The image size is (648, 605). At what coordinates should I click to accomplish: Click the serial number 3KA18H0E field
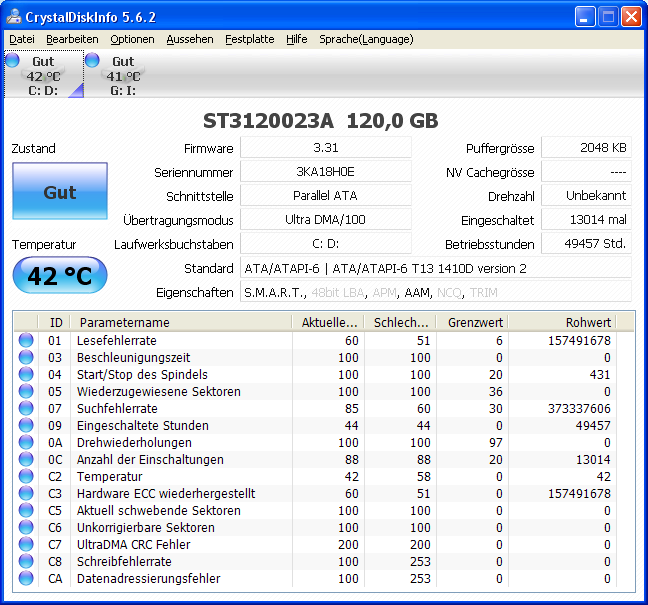click(x=326, y=171)
